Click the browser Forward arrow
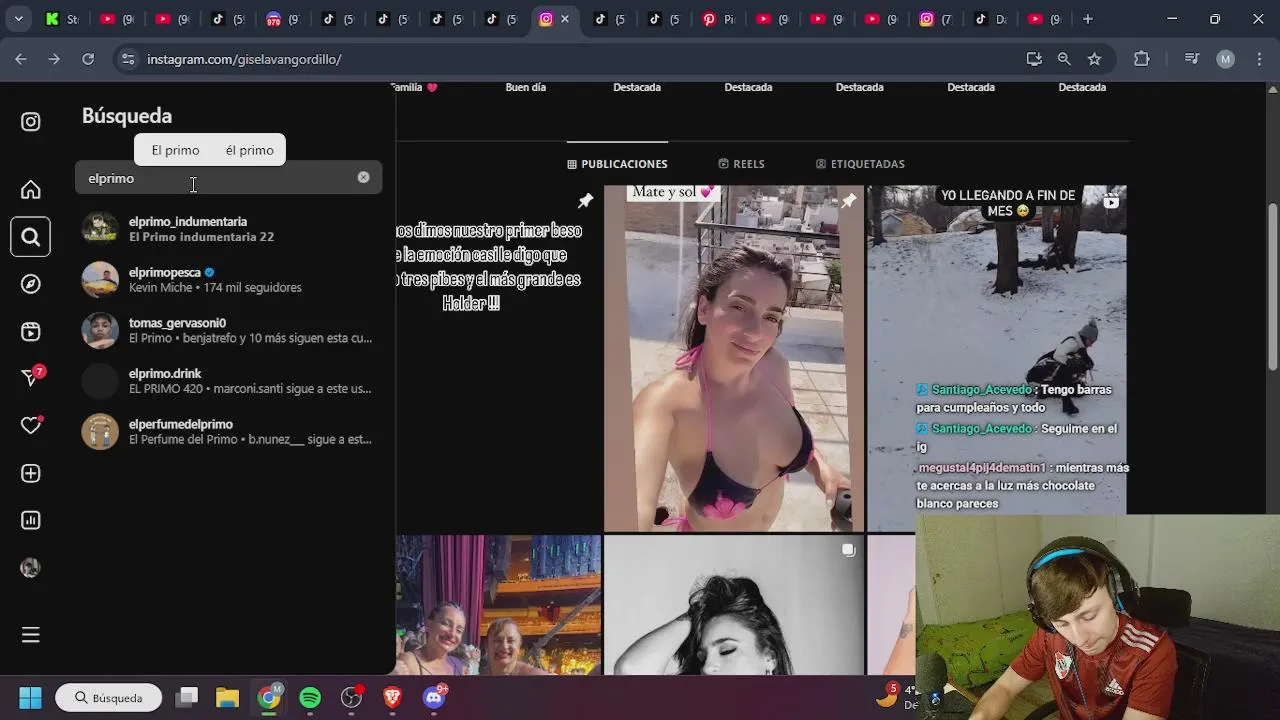1280x720 pixels. 54,59
